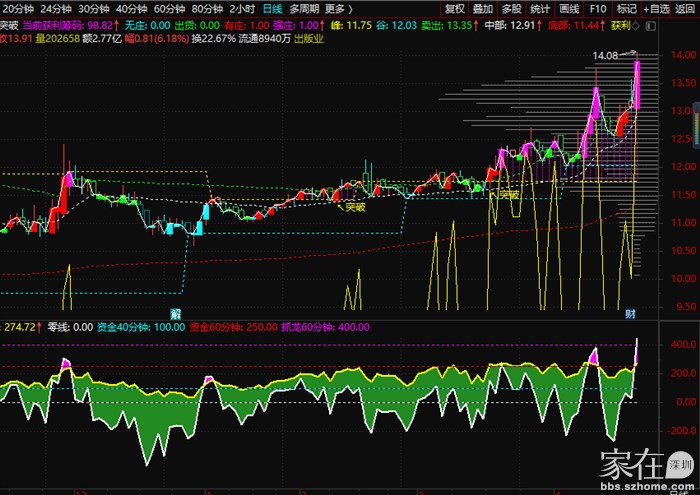Expand the 多周期 multi-period view
The width and height of the screenshot is (700, 495).
304,7
